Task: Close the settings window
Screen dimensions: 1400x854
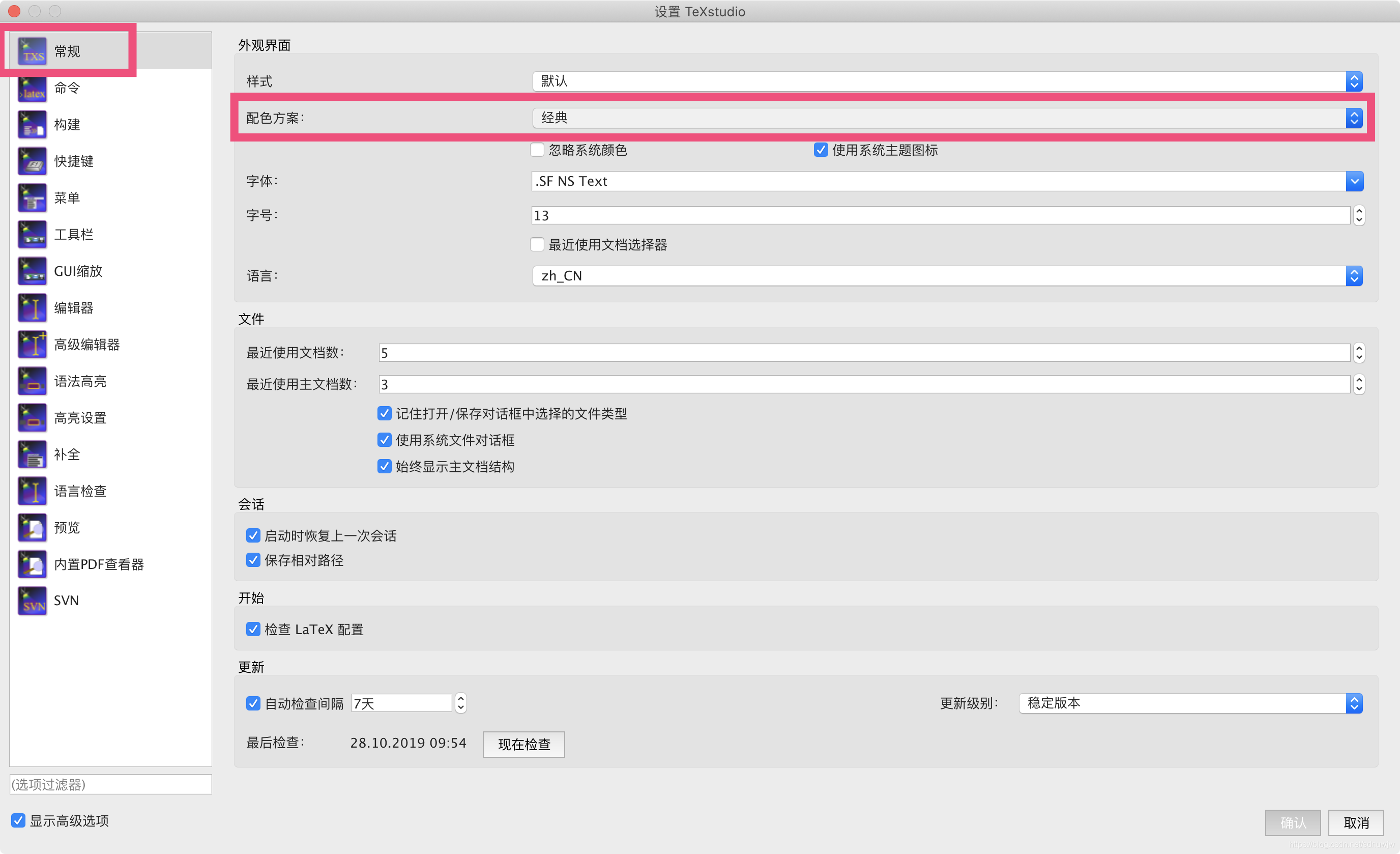Action: tap(15, 11)
